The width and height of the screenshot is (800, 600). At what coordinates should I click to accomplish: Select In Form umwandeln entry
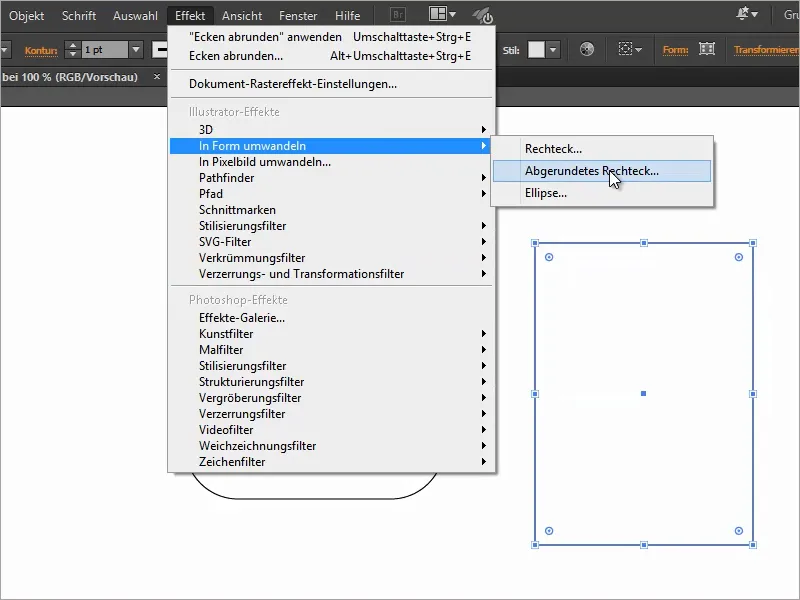[331, 146]
